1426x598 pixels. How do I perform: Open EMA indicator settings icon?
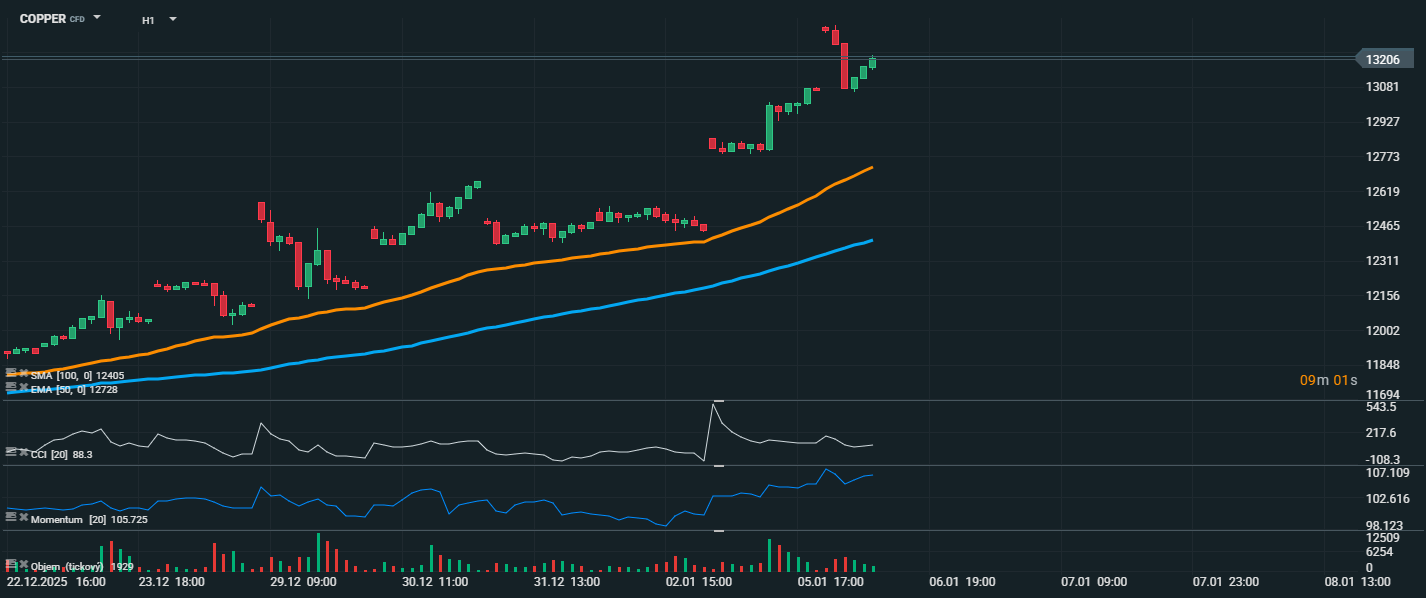pyautogui.click(x=11, y=387)
